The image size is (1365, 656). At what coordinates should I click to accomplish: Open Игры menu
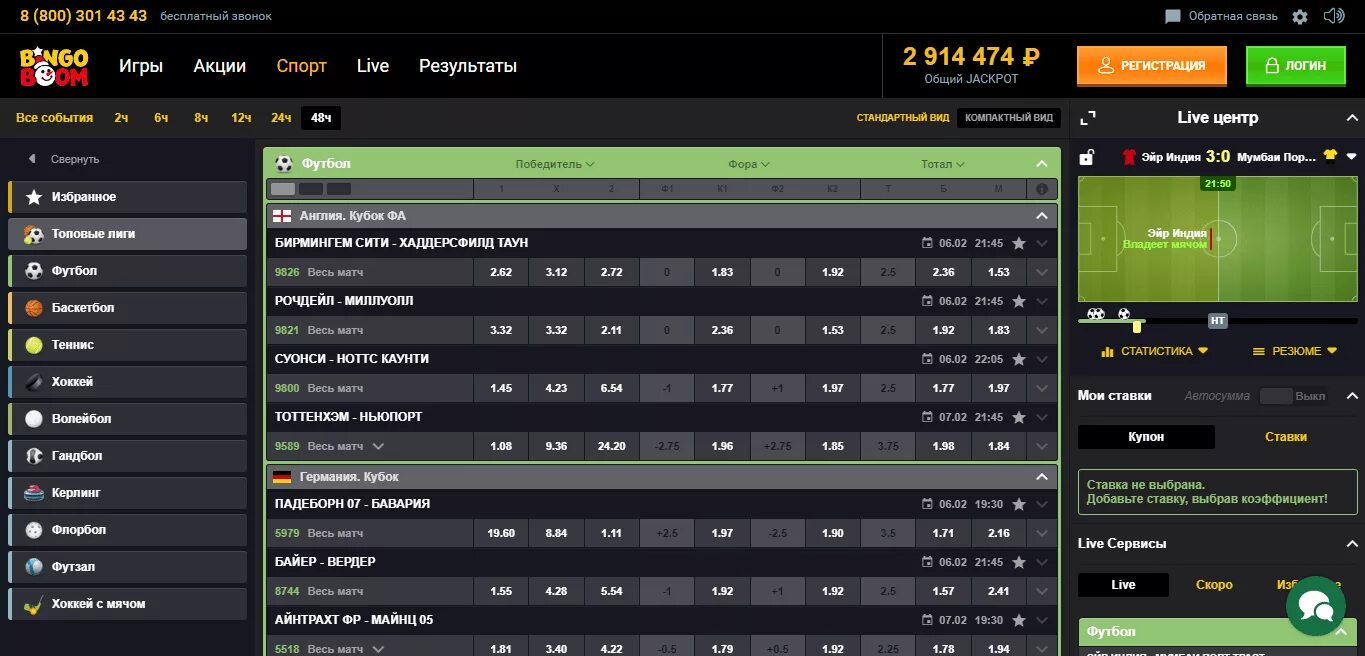pyautogui.click(x=141, y=66)
